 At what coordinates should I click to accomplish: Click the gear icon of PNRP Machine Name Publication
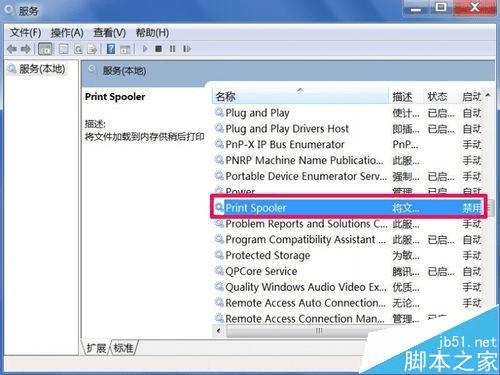219,159
